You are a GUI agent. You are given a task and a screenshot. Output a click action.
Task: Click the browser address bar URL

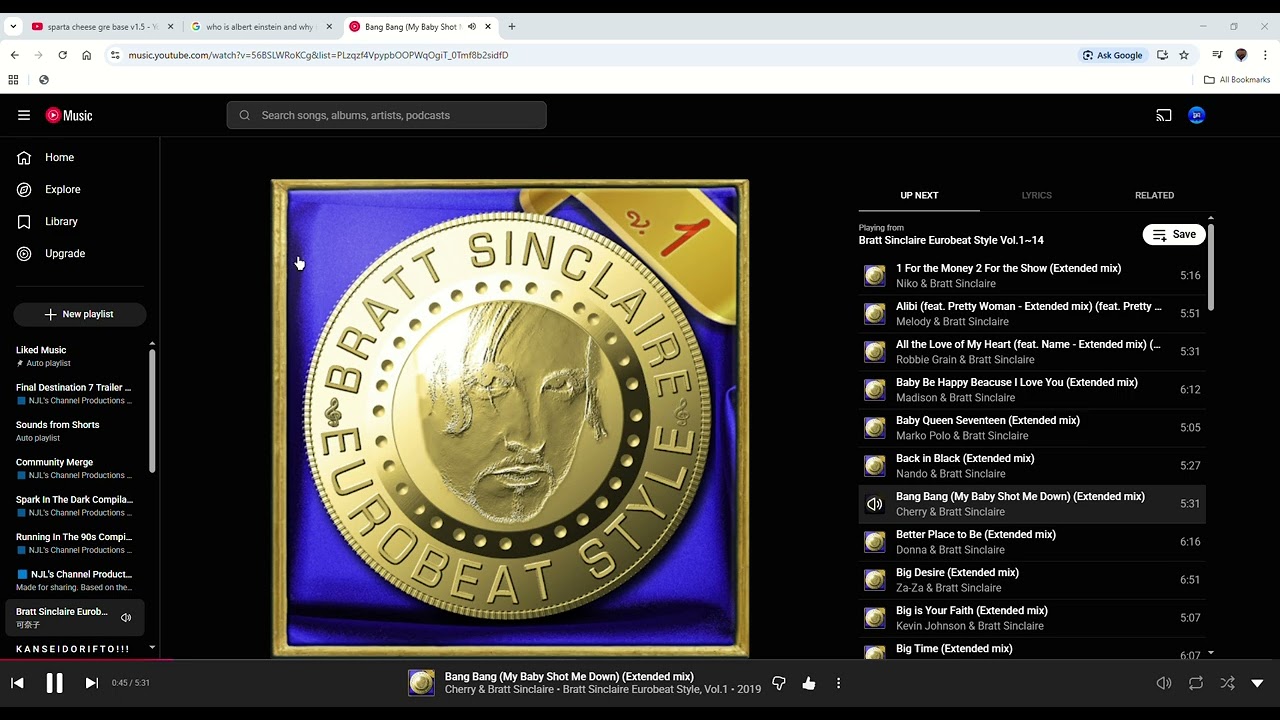319,55
